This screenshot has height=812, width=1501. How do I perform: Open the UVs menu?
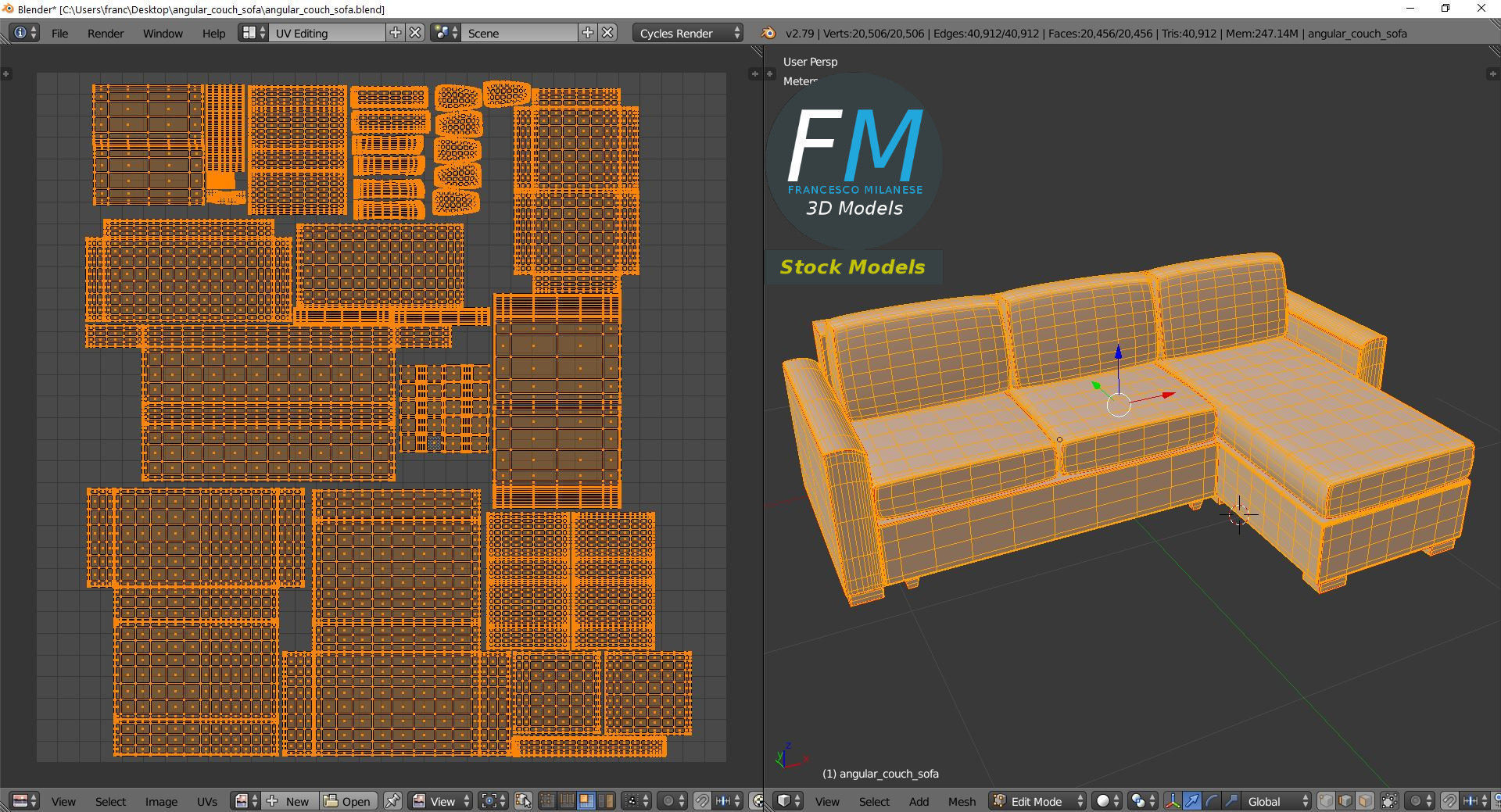click(x=207, y=801)
